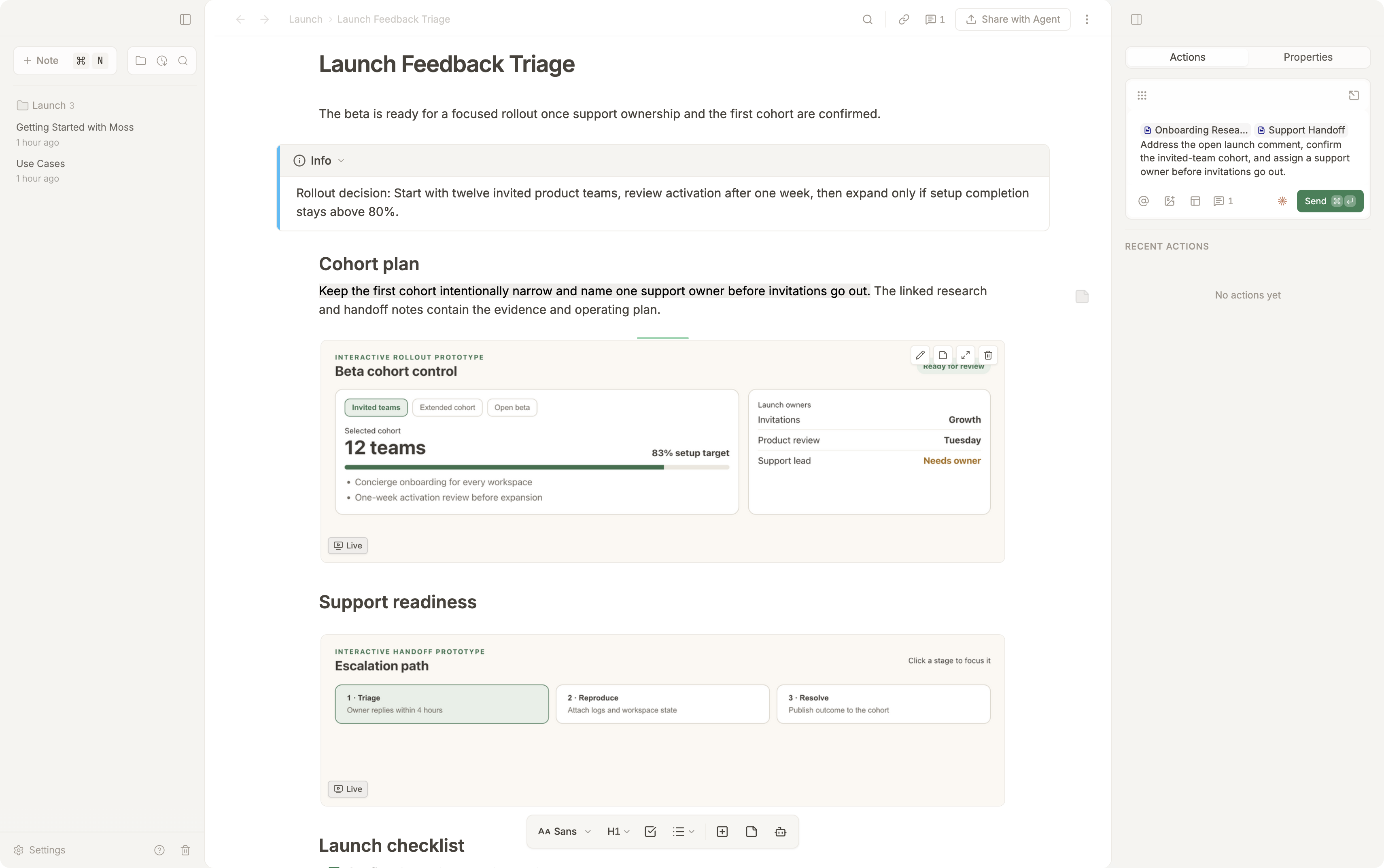
Task: Switch to the Actions tab
Action: [x=1187, y=57]
